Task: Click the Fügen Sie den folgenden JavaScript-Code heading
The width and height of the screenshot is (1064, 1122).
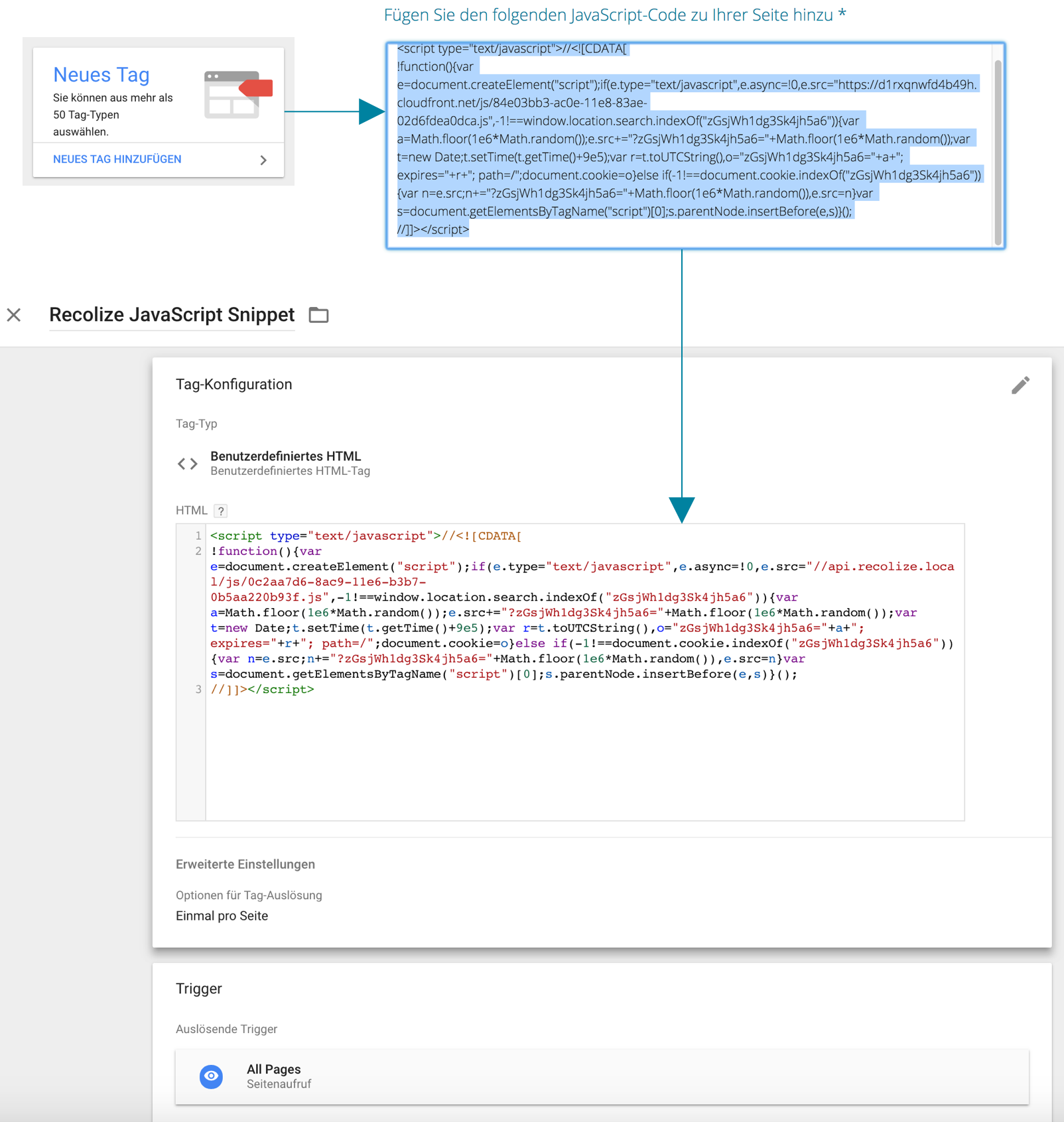Action: coord(615,15)
